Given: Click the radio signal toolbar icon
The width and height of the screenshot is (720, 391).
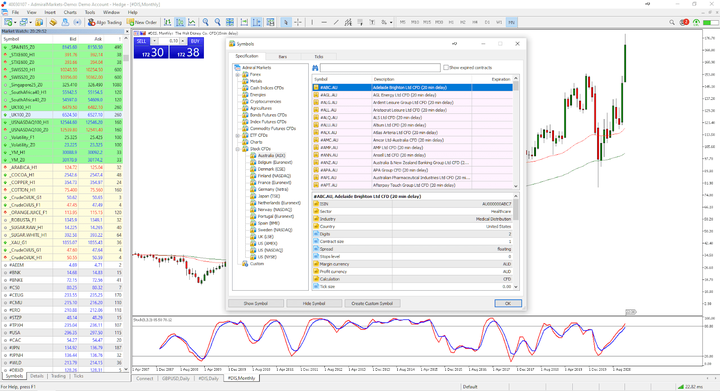Looking at the screenshot, I should point(77,22).
